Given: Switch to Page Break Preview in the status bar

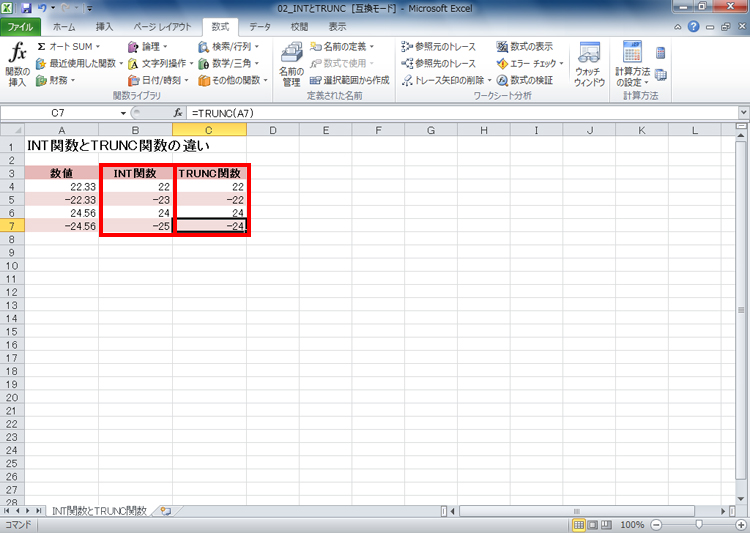Looking at the screenshot, I should pos(606,525).
